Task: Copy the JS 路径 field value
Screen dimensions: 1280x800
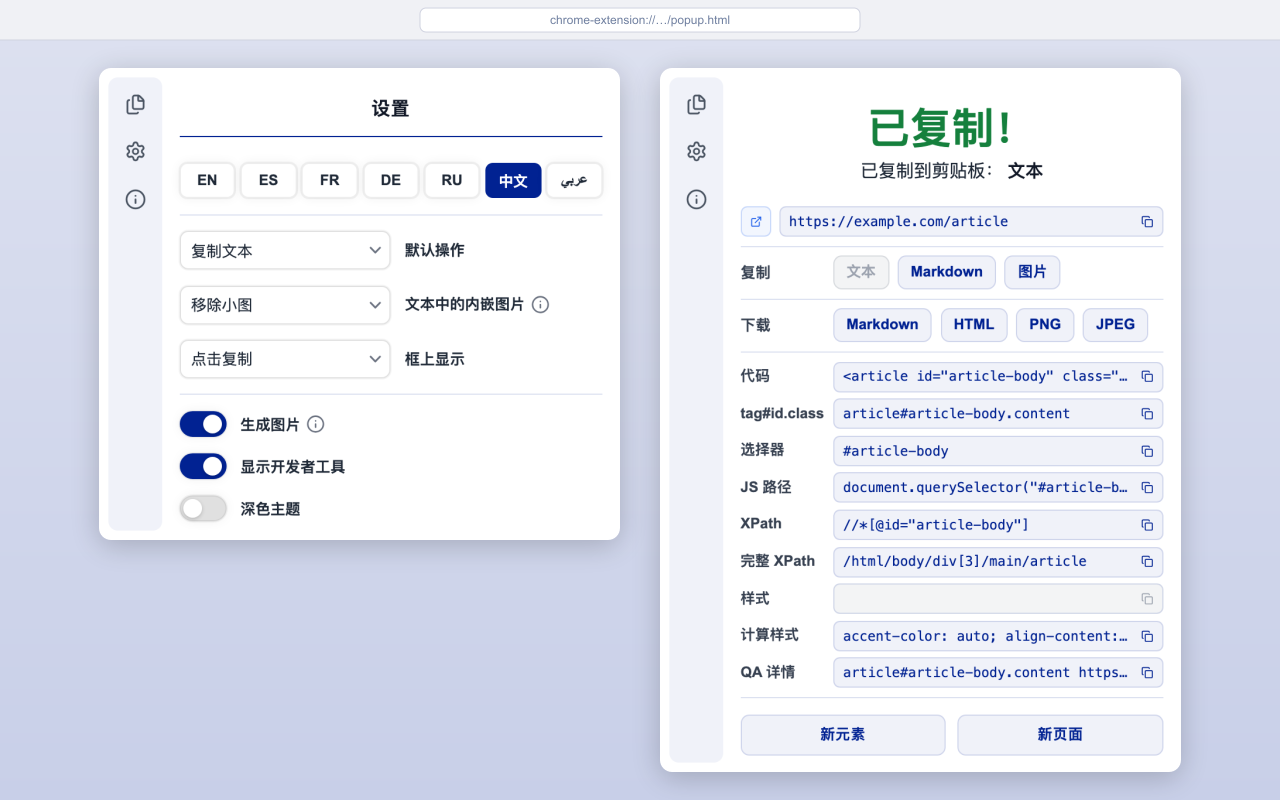Action: 1147,488
